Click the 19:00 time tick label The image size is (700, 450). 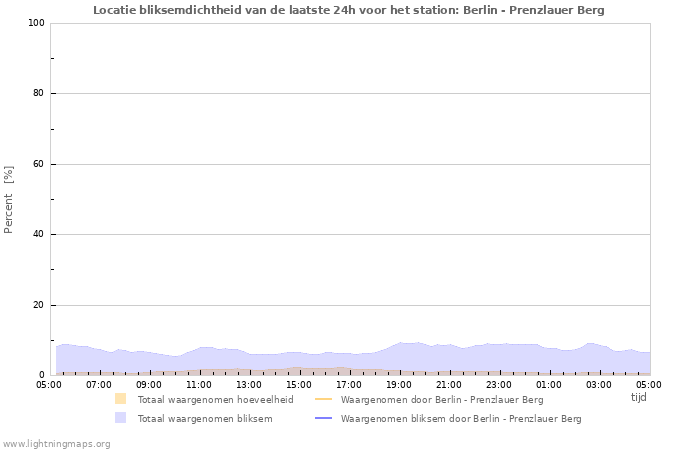click(399, 384)
